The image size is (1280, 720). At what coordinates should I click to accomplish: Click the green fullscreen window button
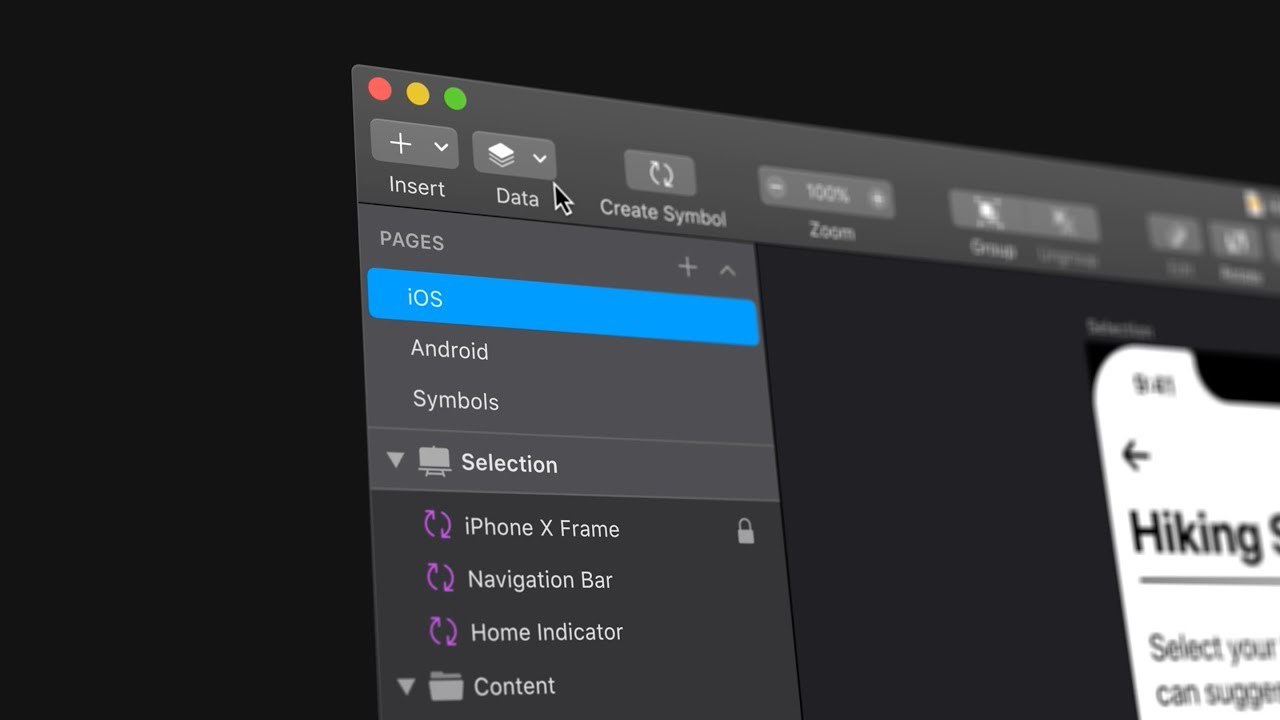point(455,99)
